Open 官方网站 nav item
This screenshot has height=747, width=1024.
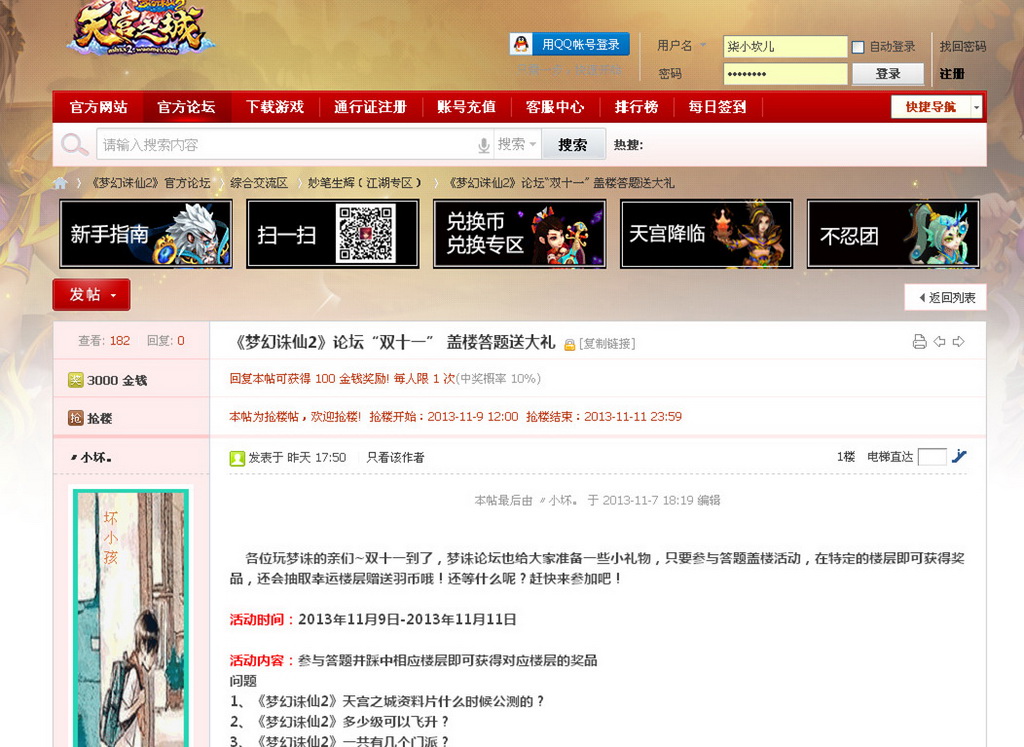[x=99, y=106]
